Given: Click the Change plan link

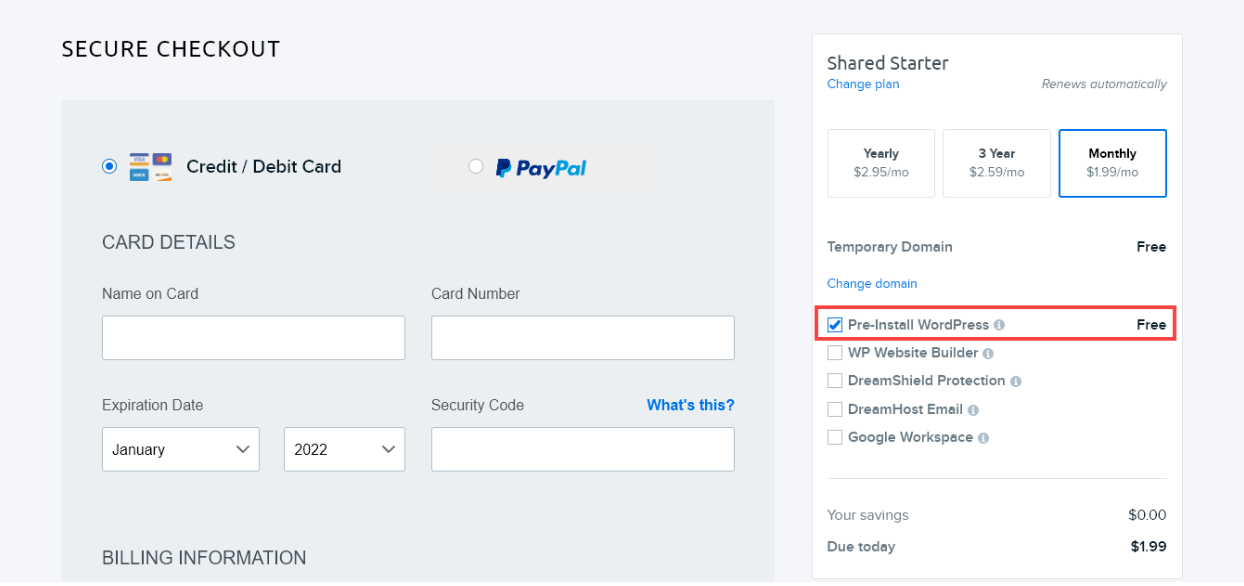Looking at the screenshot, I should pyautogui.click(x=862, y=84).
